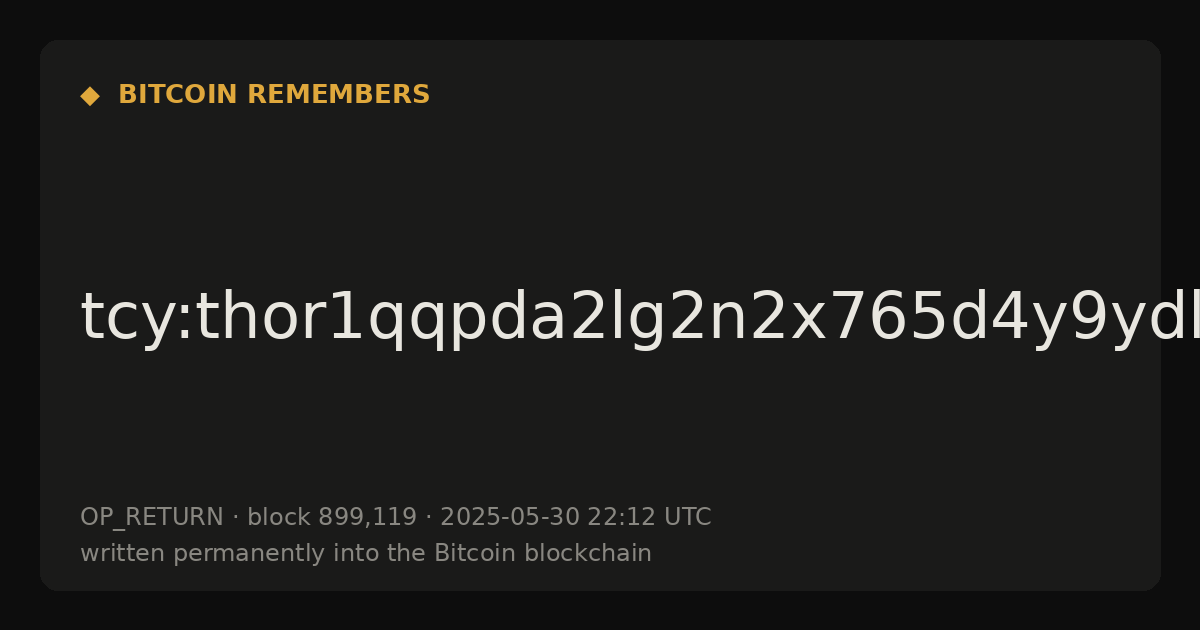The height and width of the screenshot is (630, 1200).
Task: Open block number 899,119
Action: (367, 518)
